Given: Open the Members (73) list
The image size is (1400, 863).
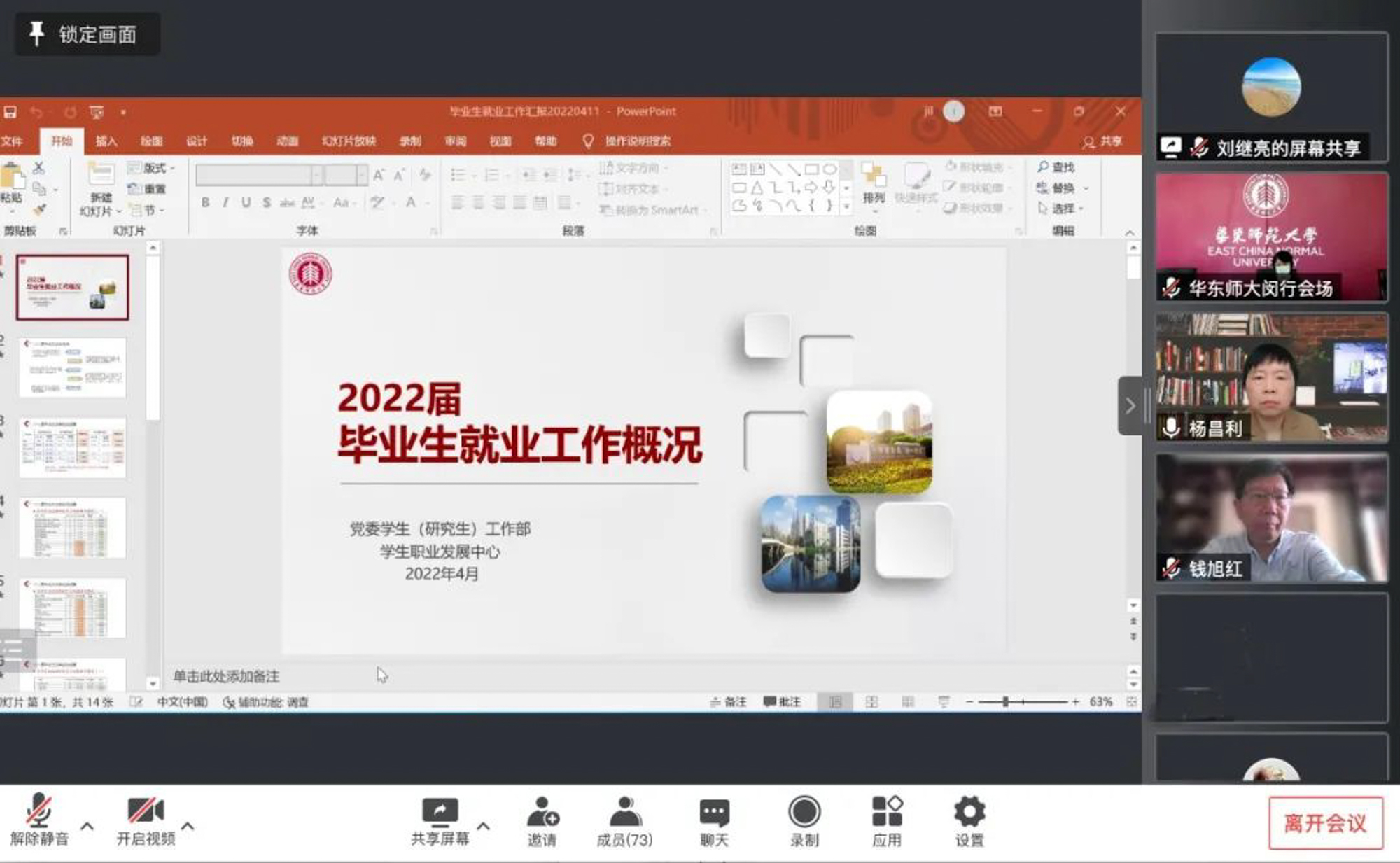Looking at the screenshot, I should (x=624, y=812).
